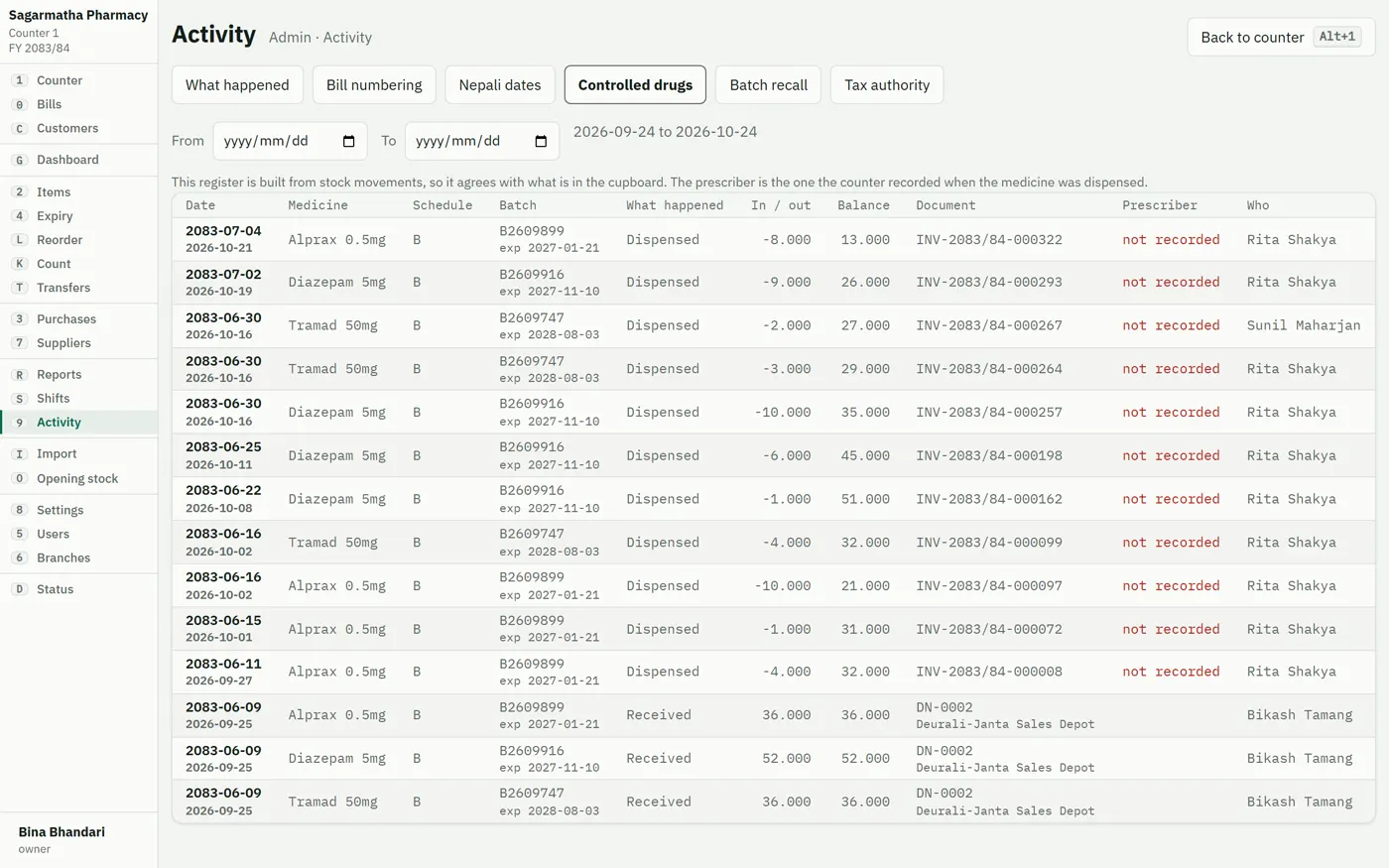The width and height of the screenshot is (1389, 868).
Task: Click document INV-2083/84-000293
Action: pos(989,282)
